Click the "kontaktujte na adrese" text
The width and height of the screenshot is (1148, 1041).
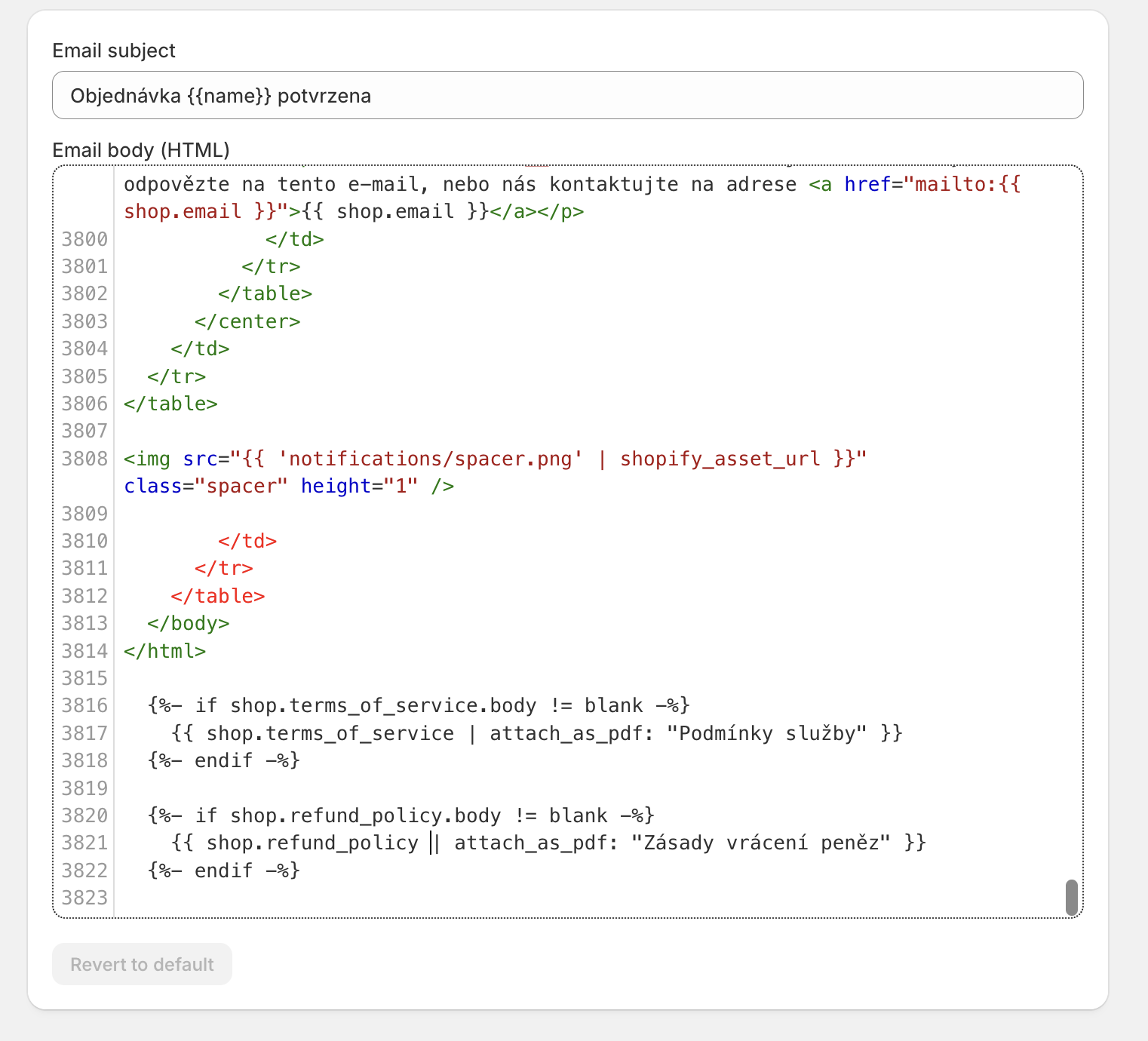pos(673,184)
